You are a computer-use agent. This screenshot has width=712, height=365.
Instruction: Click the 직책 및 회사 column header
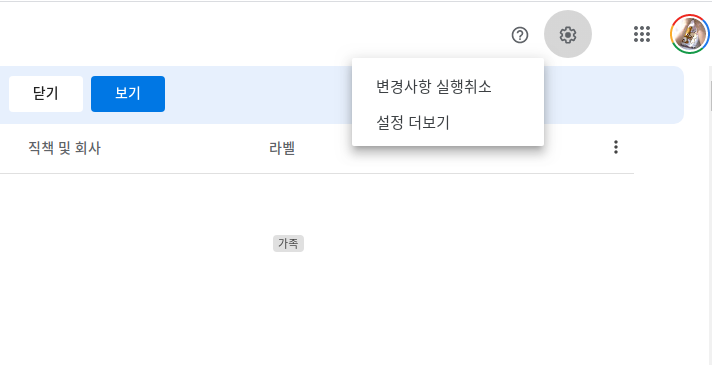64,148
